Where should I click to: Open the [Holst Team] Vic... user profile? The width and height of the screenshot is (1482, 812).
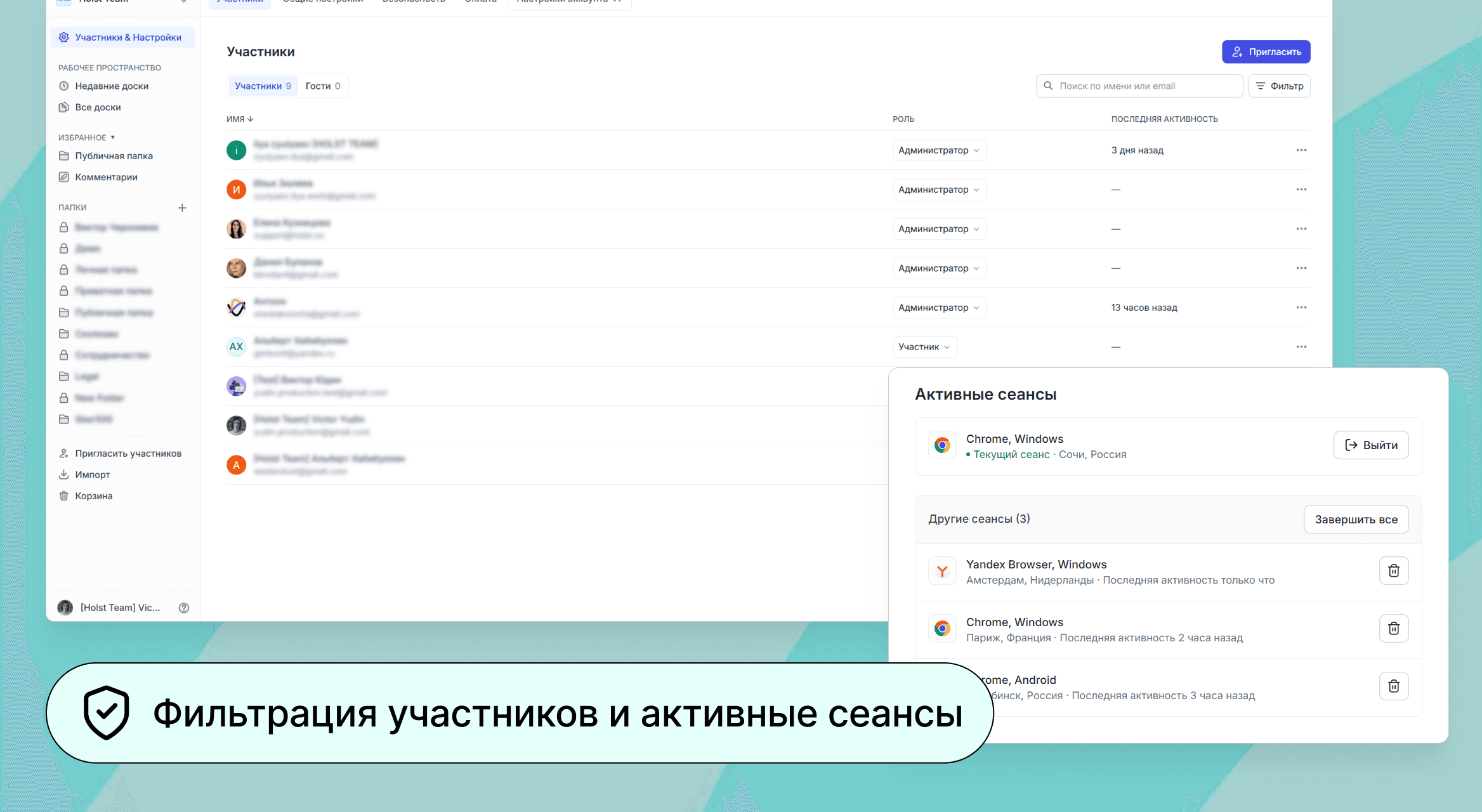click(x=109, y=608)
